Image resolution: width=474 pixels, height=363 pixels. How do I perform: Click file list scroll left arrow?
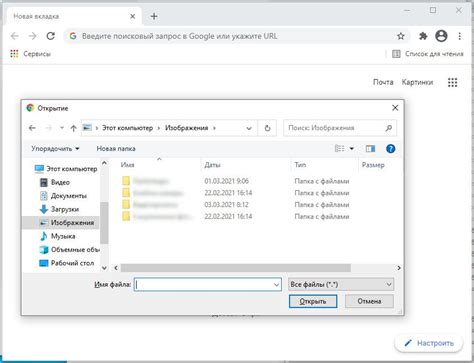pyautogui.click(x=116, y=268)
